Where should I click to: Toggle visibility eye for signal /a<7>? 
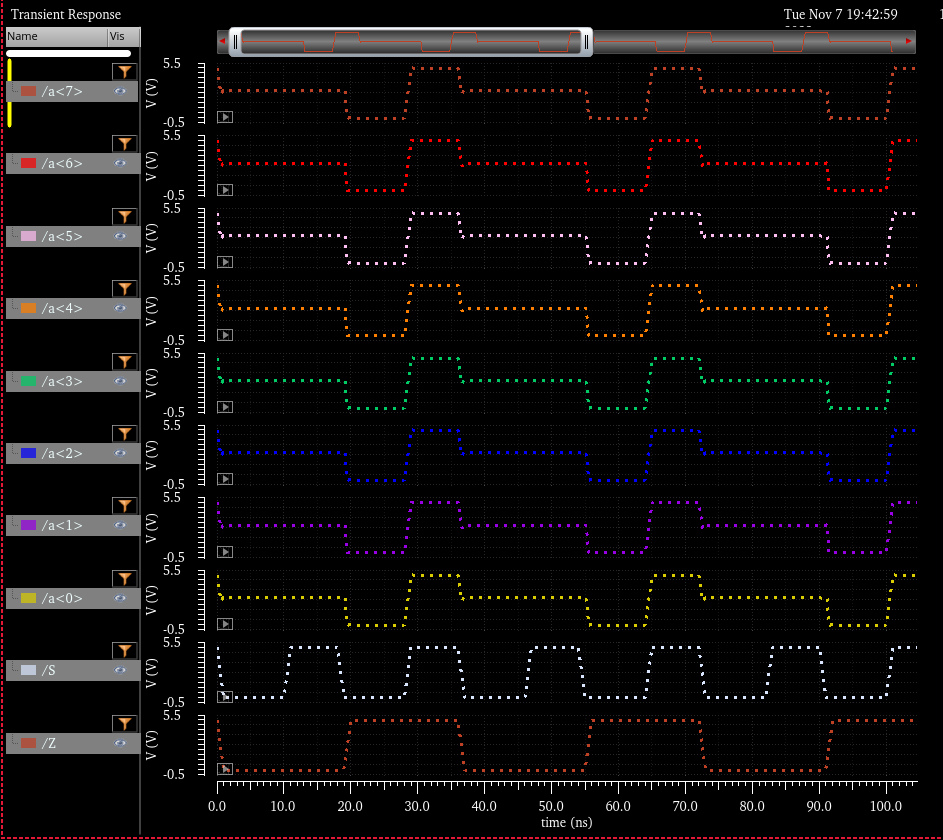120,91
